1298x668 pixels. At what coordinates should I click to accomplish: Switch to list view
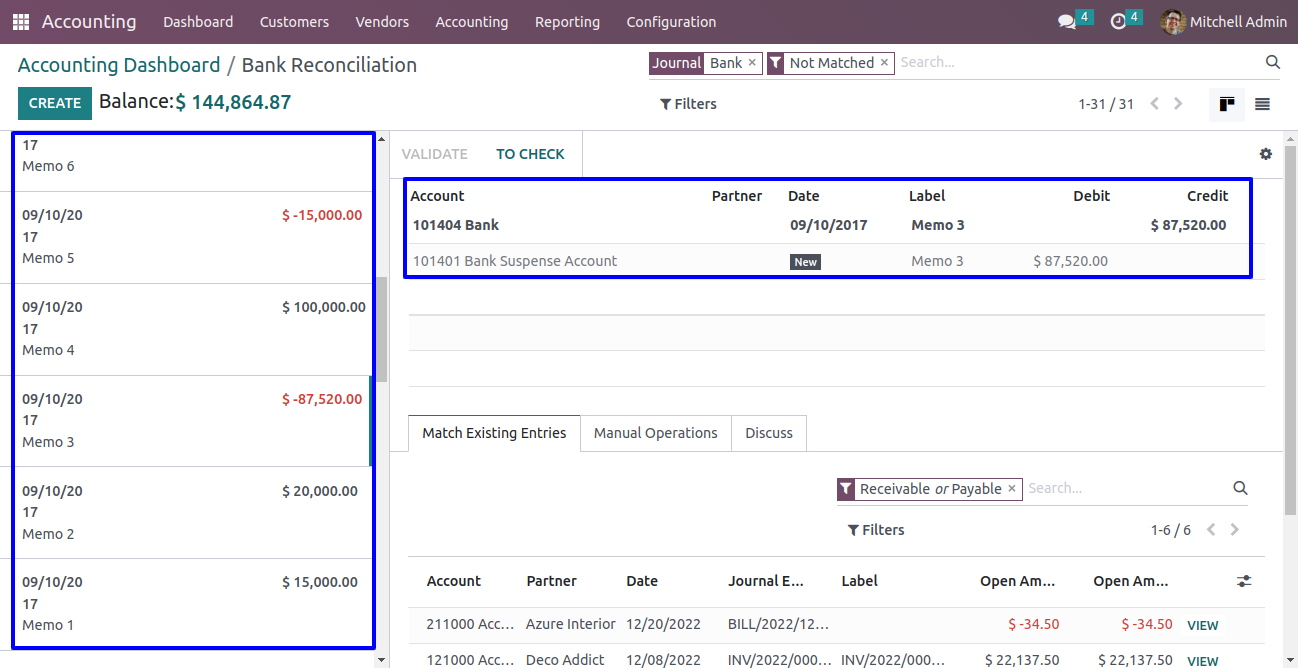1262,104
